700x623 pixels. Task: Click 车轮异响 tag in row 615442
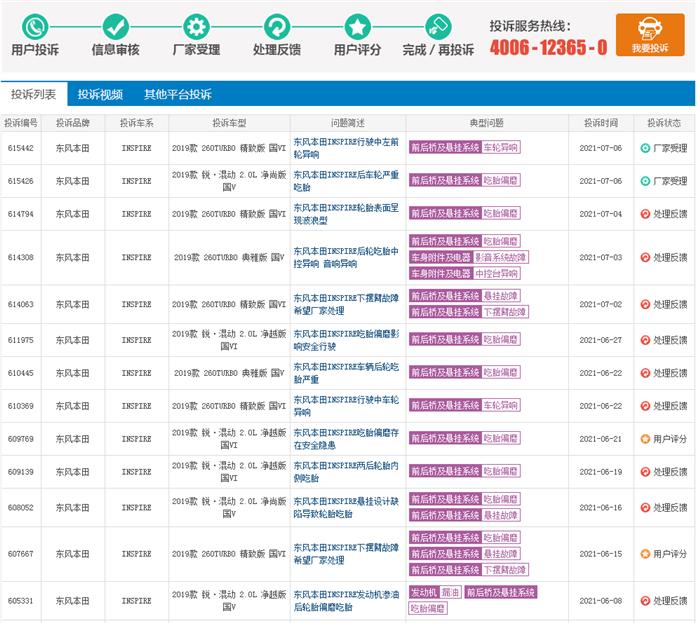[501, 147]
